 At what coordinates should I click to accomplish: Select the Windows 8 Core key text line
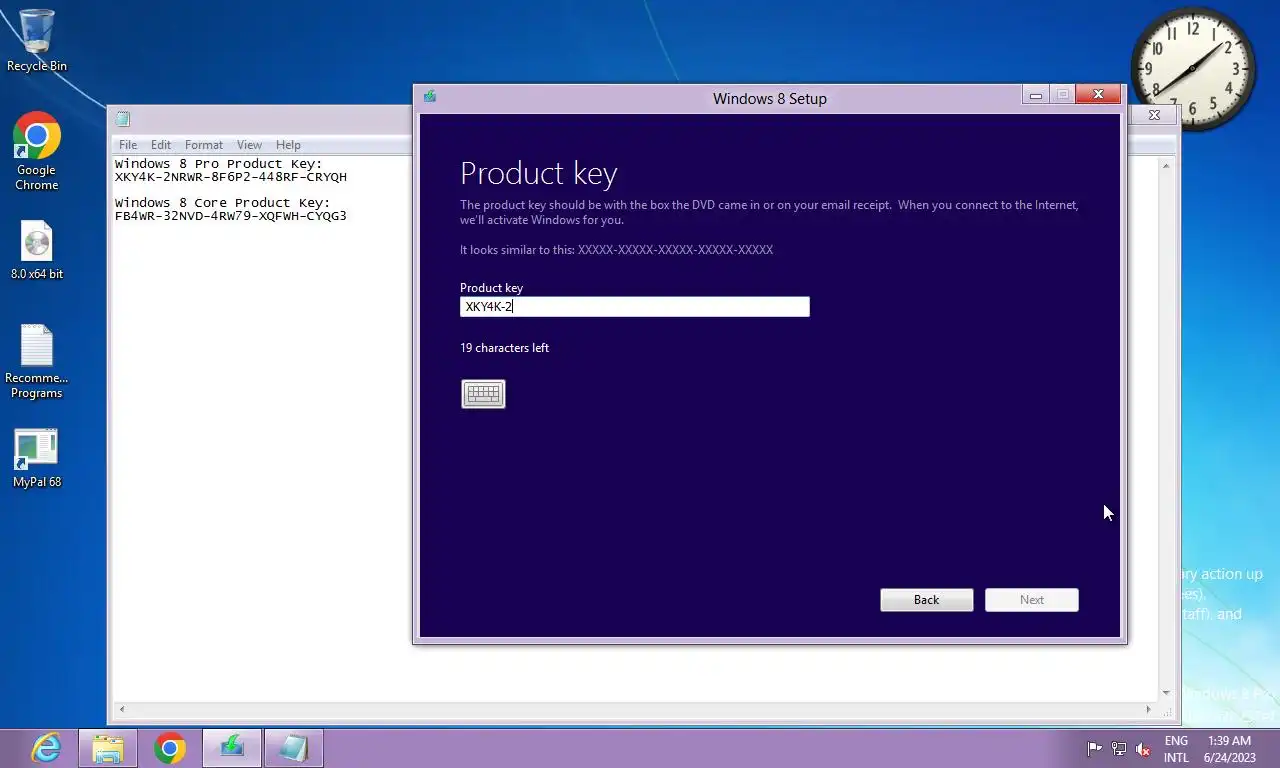pos(231,216)
